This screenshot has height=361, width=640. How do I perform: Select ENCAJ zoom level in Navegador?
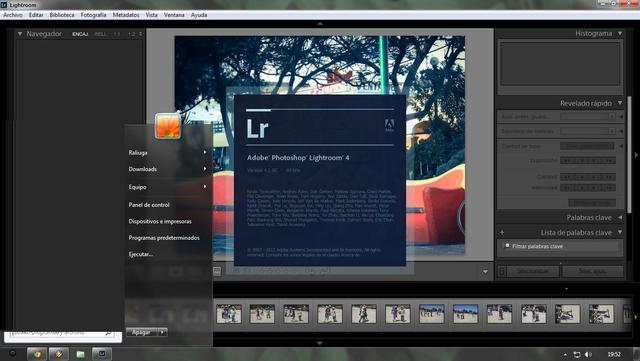pos(80,34)
